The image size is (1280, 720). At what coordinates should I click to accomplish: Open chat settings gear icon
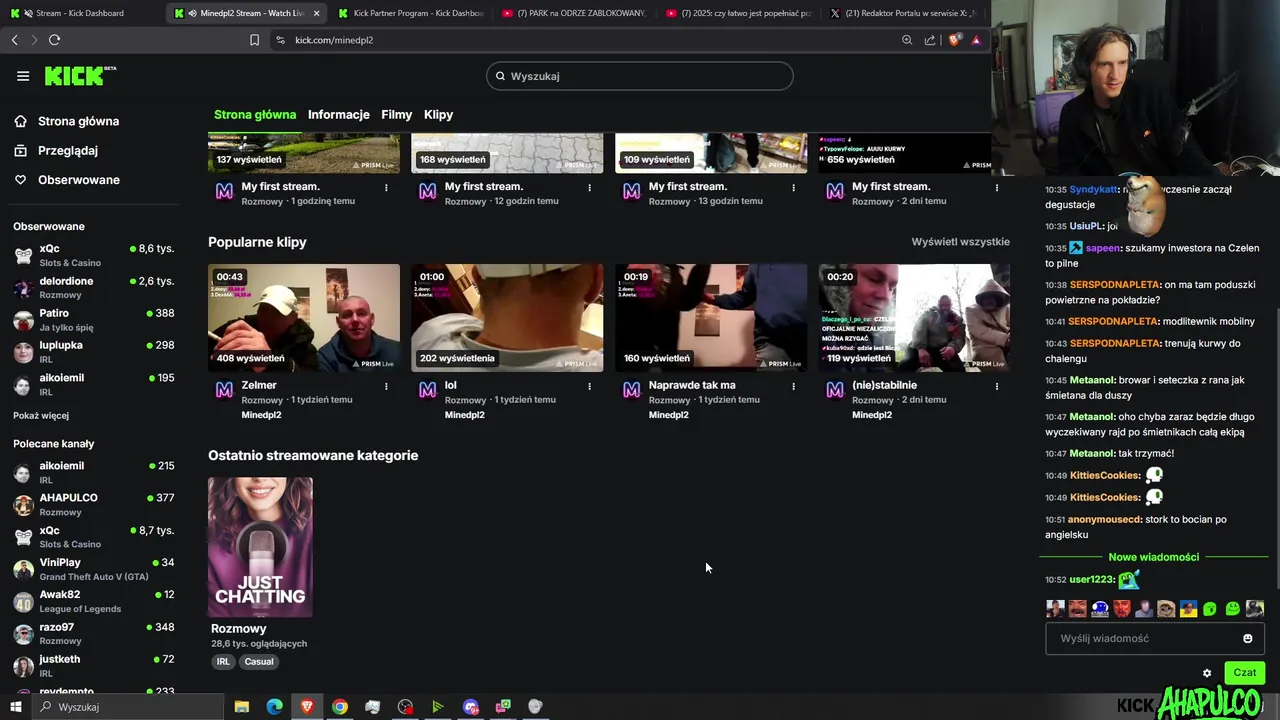tap(1207, 673)
